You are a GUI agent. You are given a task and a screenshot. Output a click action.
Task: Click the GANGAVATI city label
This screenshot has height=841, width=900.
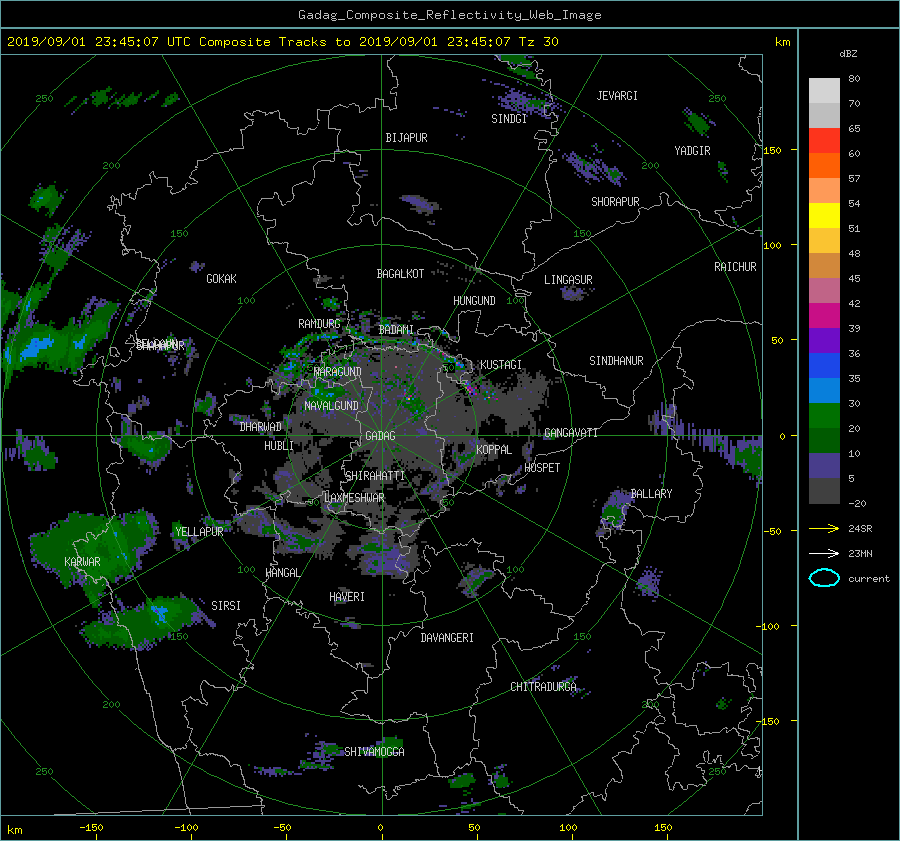[571, 432]
